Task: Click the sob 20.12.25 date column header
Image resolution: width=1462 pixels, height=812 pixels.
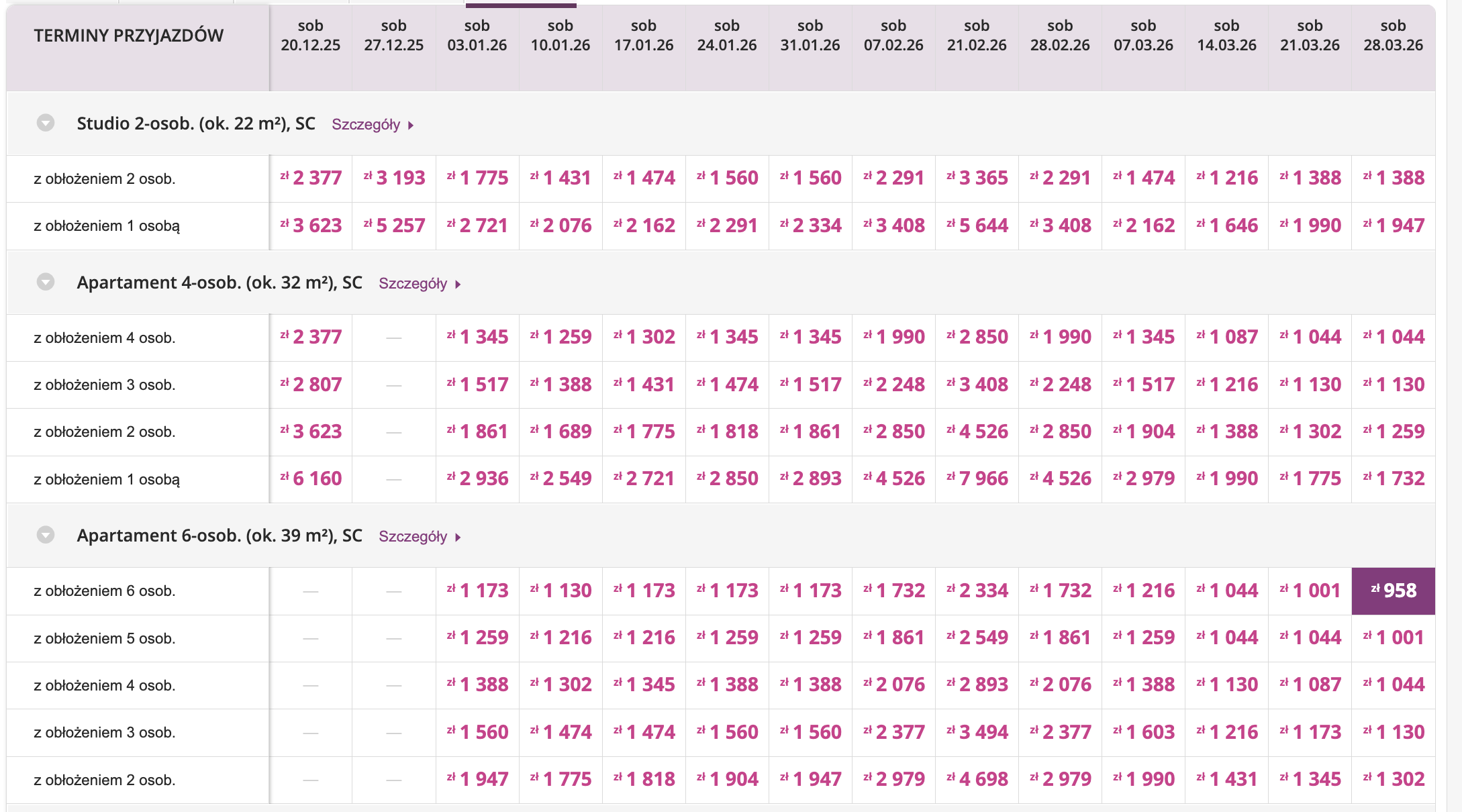Action: [310, 36]
